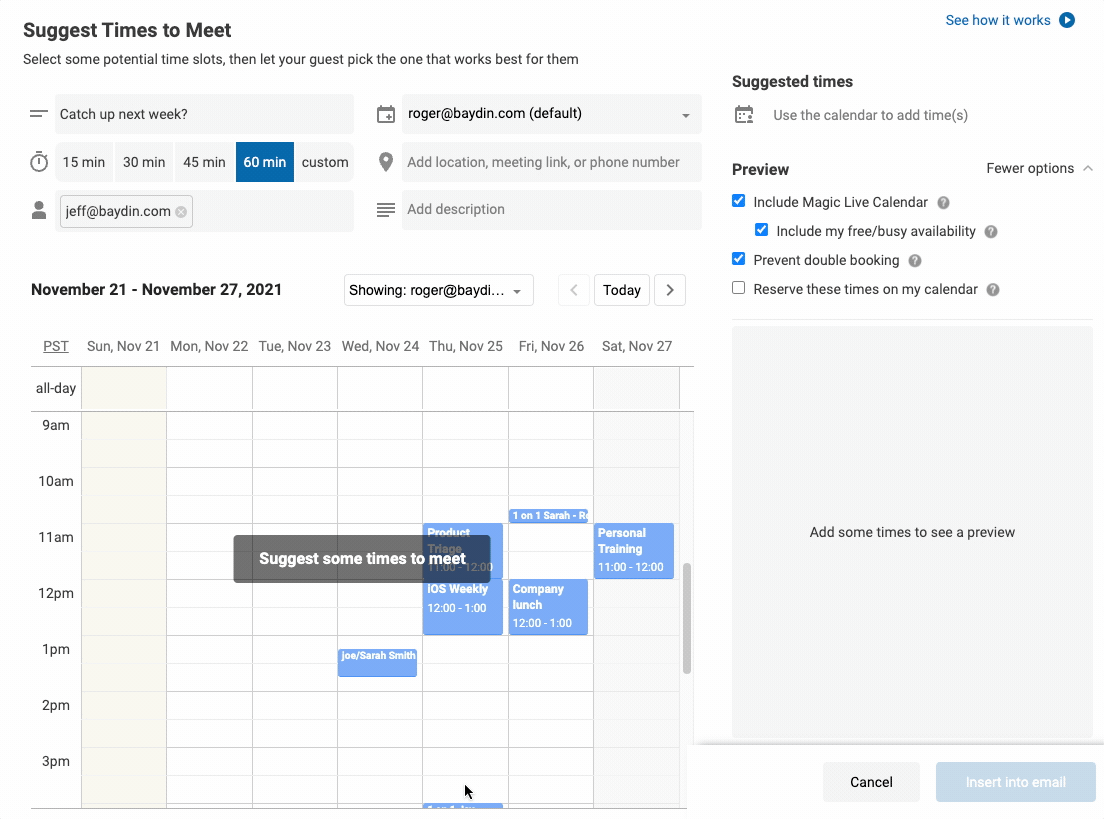Image resolution: width=1104 pixels, height=819 pixels.
Task: Open the iOS Weekly 12:00 - 1:00 event
Action: tap(463, 607)
